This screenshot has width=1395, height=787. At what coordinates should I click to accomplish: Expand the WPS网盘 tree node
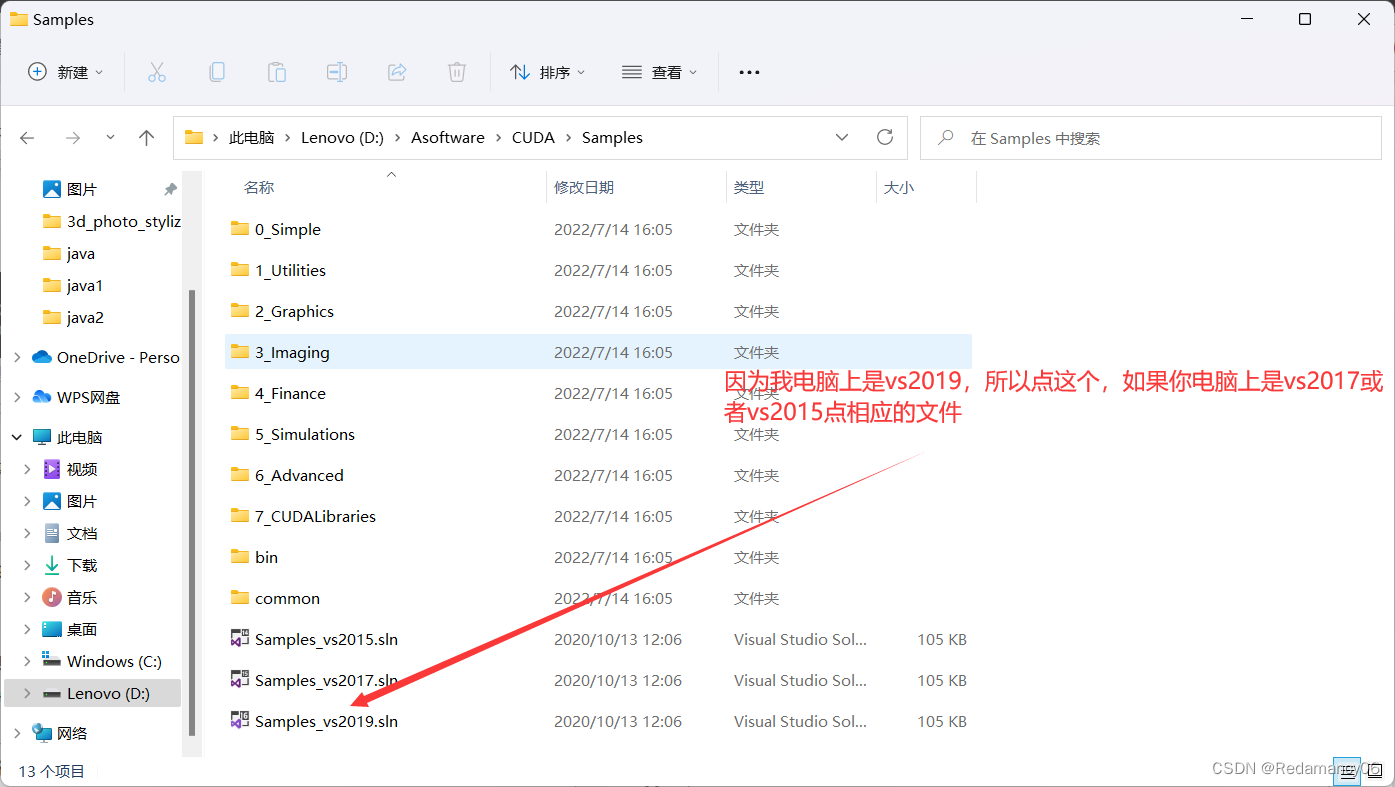click(x=17, y=397)
